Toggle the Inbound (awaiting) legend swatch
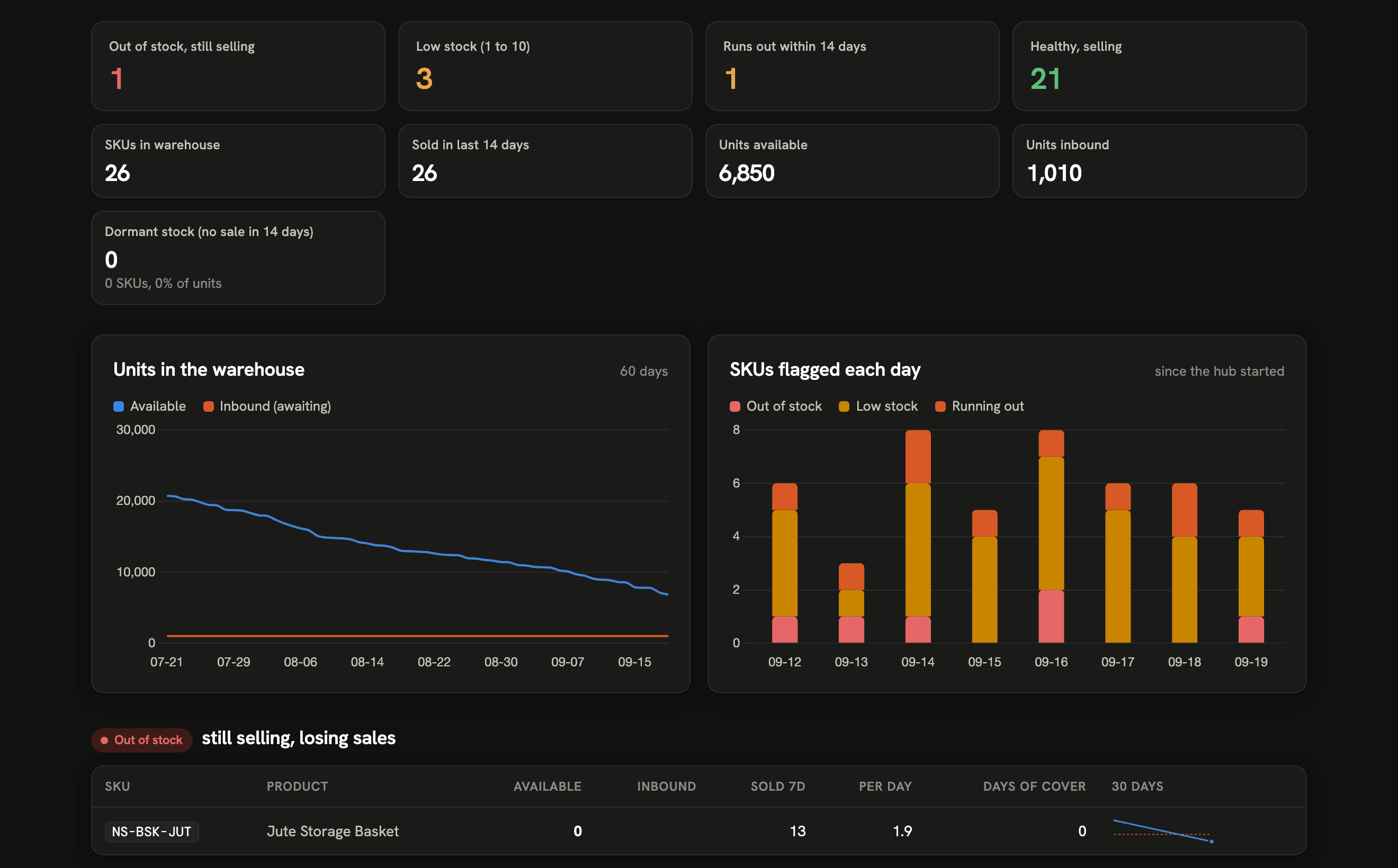Screen dimensions: 1398x868 (x=209, y=406)
